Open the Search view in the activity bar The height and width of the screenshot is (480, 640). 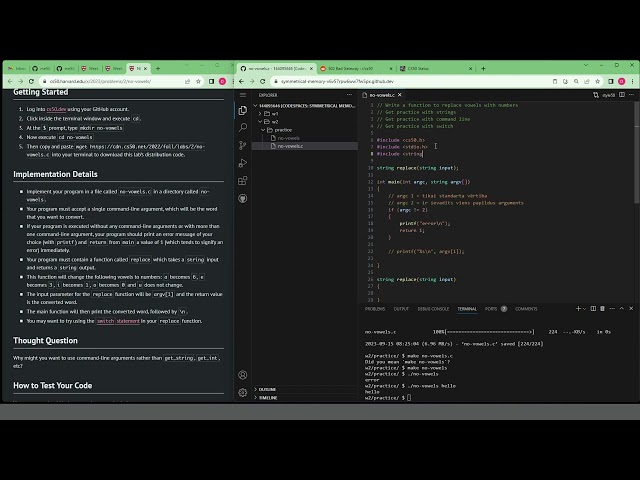(243, 128)
